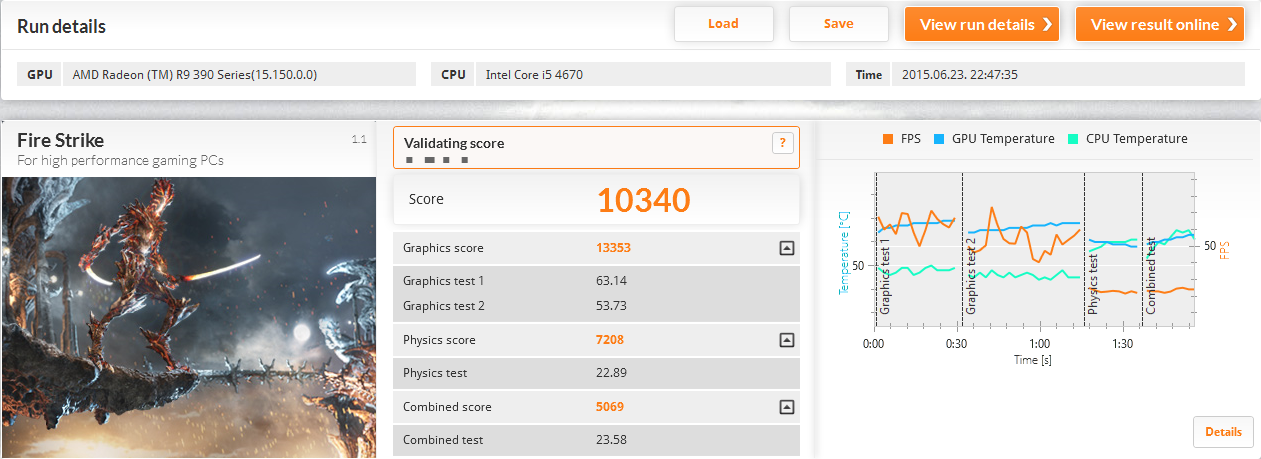Click the GPU label tag
1261x459 pixels.
point(40,74)
